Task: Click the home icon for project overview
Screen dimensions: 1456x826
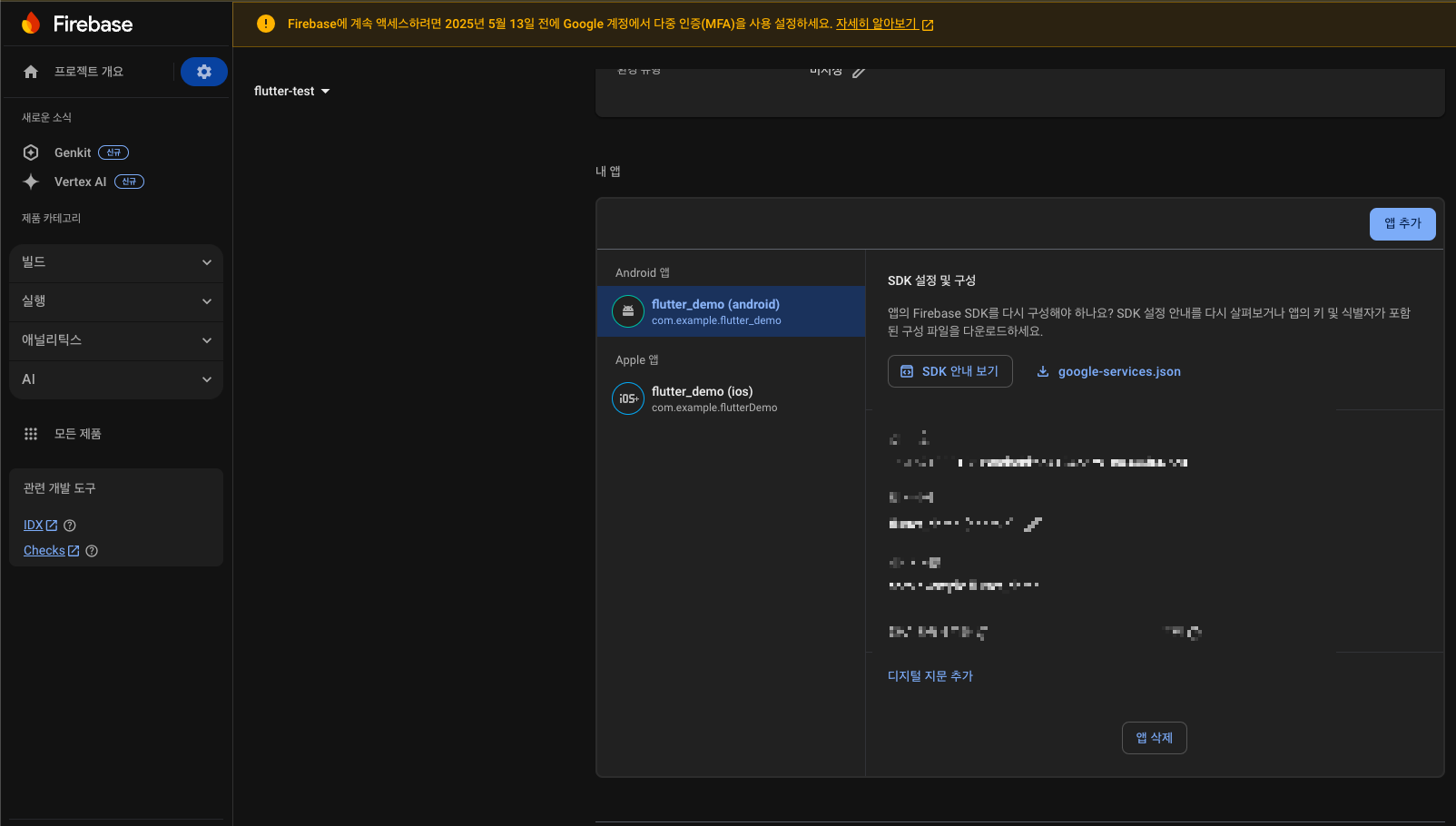Action: click(x=31, y=72)
